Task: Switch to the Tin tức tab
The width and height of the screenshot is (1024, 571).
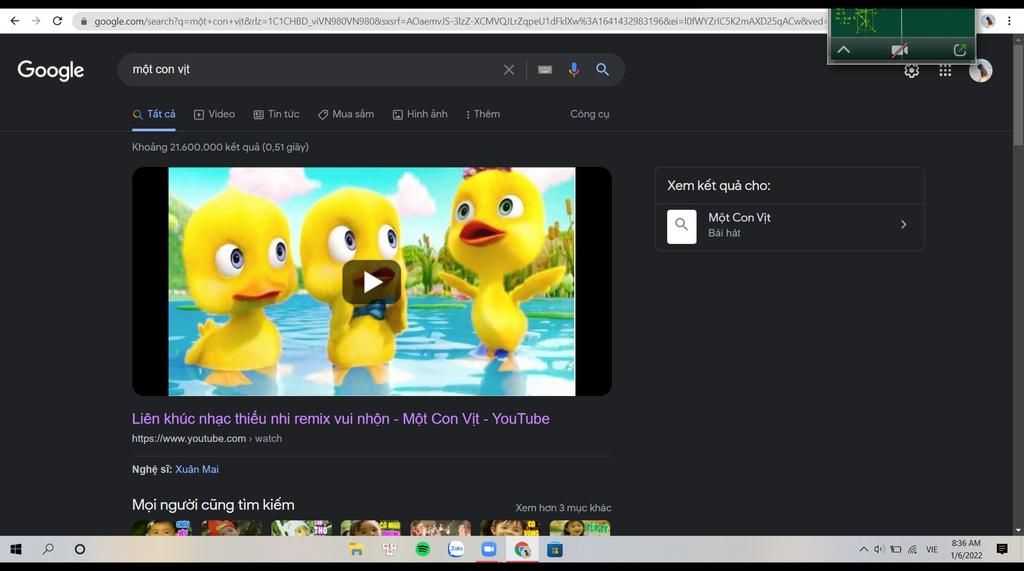Action: click(276, 114)
